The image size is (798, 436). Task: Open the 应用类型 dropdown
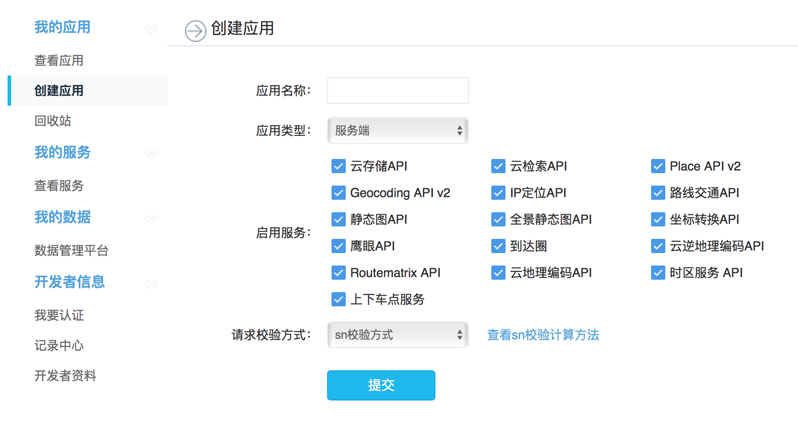point(397,131)
